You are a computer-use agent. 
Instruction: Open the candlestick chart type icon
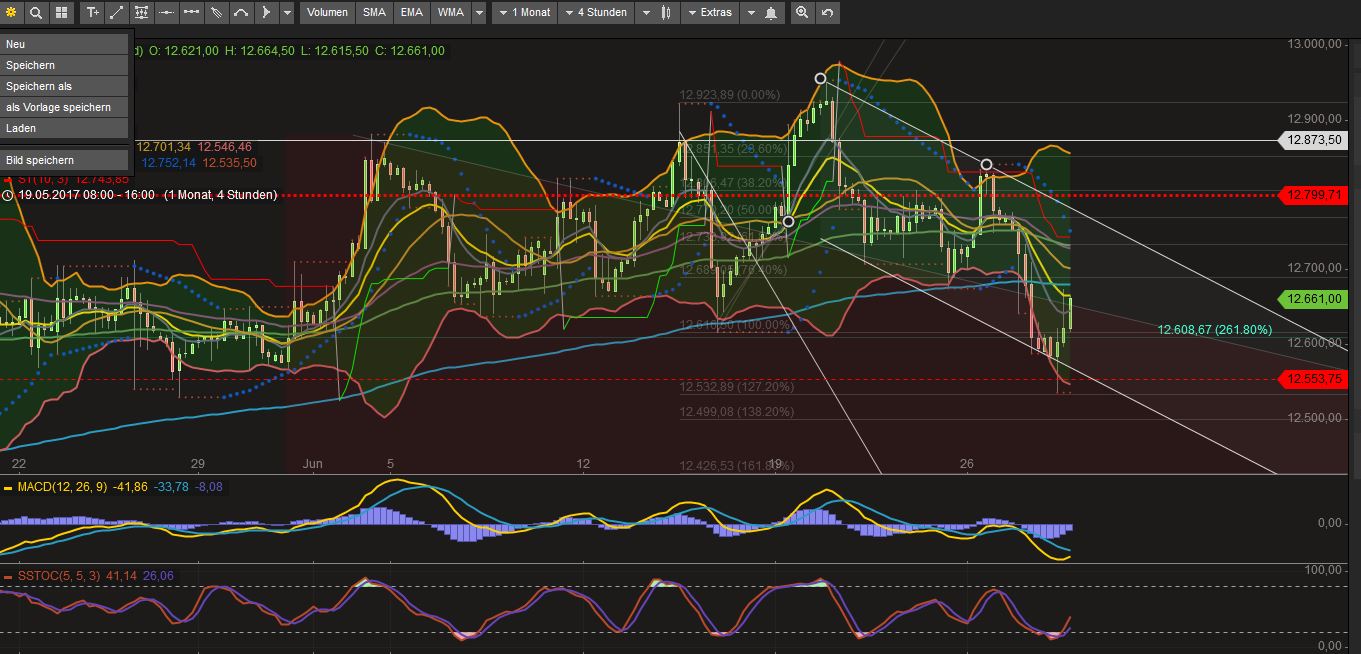click(x=666, y=13)
